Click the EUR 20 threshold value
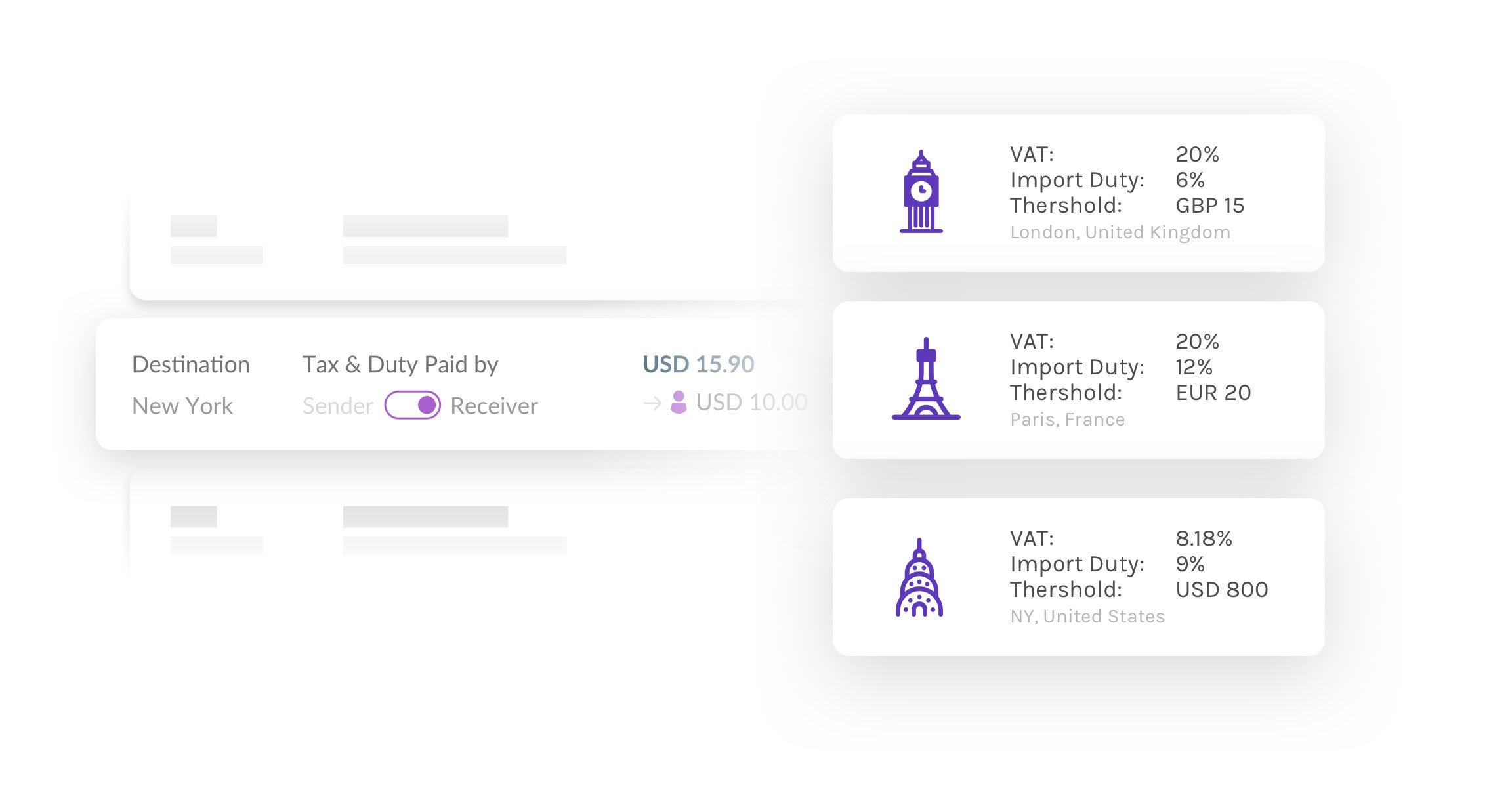 [x=1213, y=393]
